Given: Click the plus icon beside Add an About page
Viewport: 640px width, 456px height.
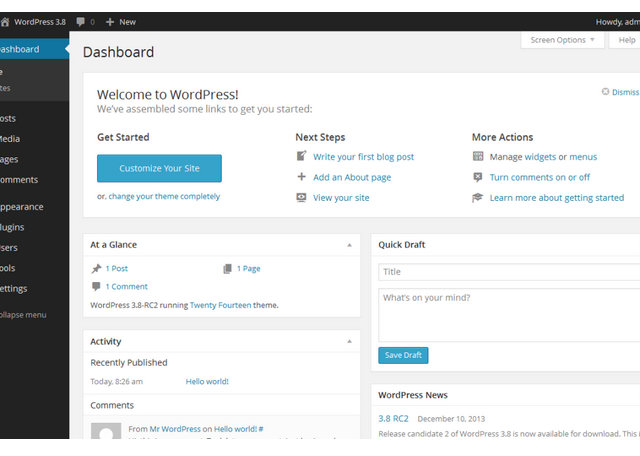Looking at the screenshot, I should click(301, 177).
